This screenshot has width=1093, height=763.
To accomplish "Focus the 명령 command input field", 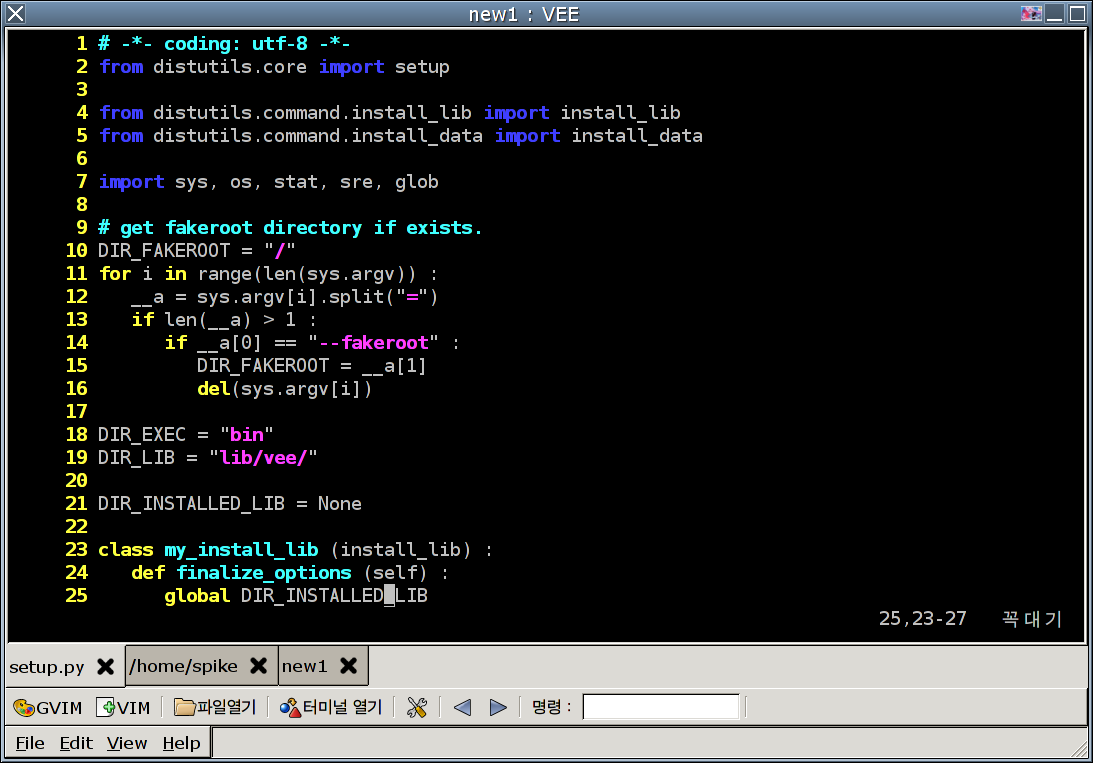I will [x=661, y=708].
